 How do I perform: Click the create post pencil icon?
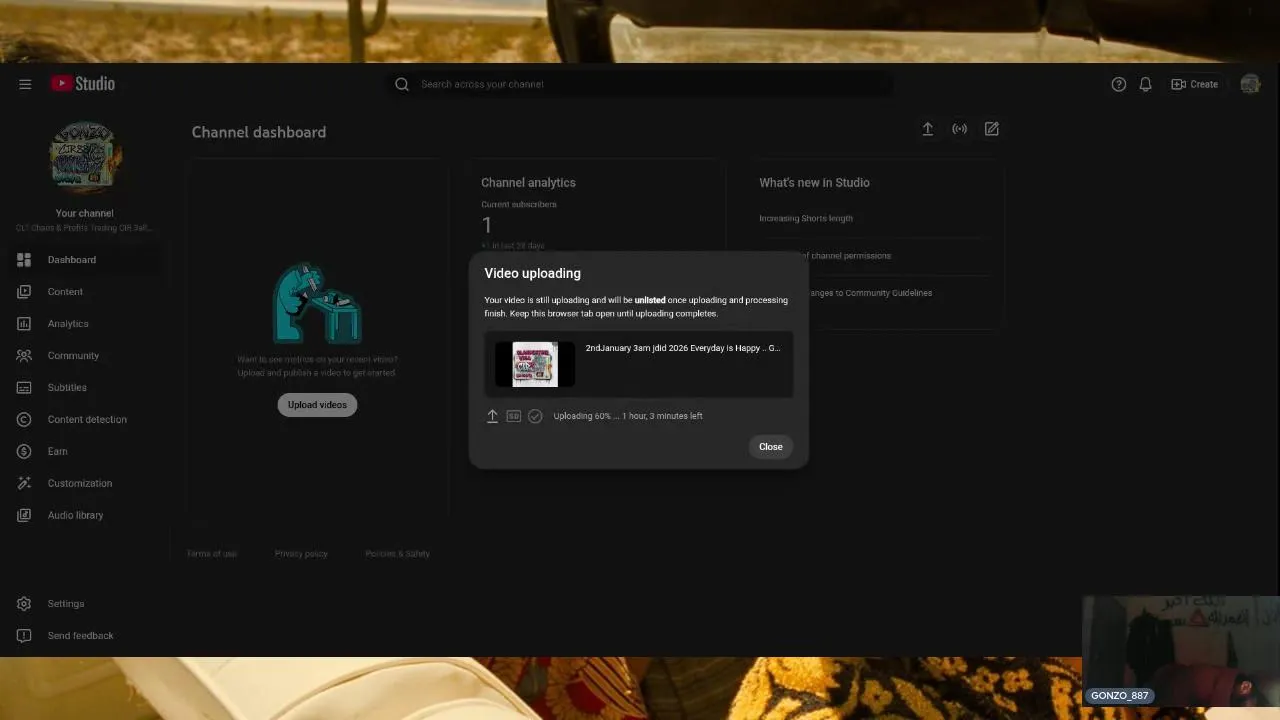click(x=992, y=129)
